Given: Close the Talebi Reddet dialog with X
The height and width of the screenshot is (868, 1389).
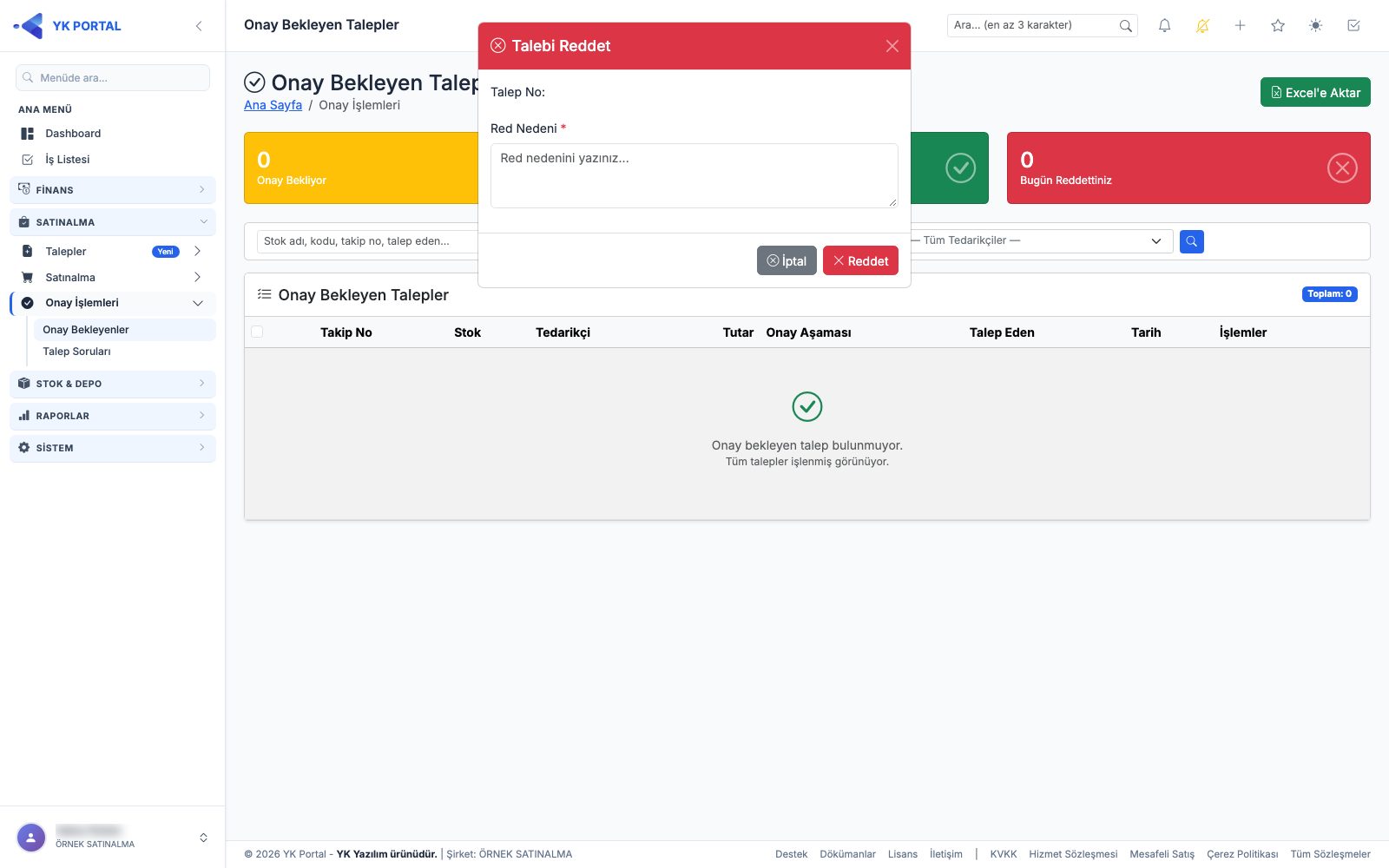Looking at the screenshot, I should (892, 46).
